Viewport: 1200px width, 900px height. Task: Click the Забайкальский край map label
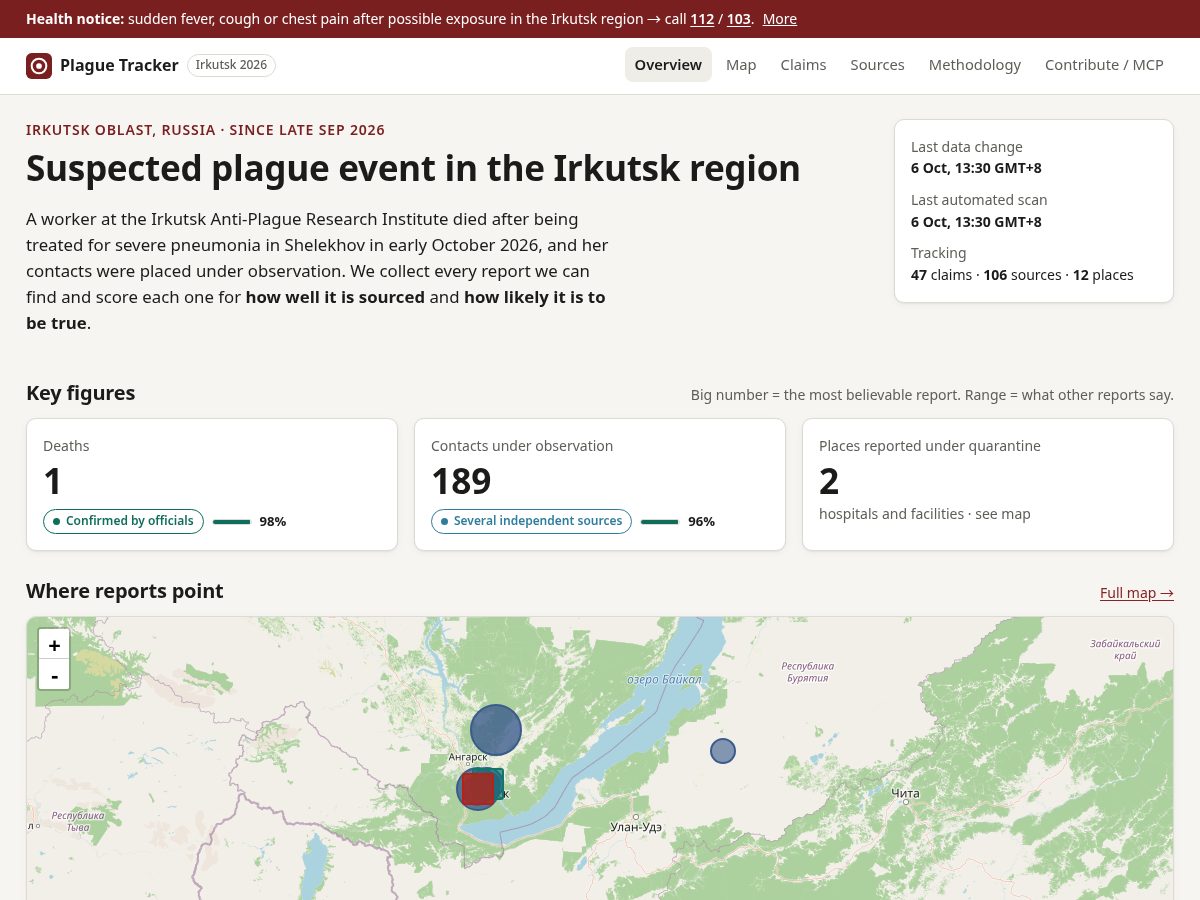[x=1125, y=650]
